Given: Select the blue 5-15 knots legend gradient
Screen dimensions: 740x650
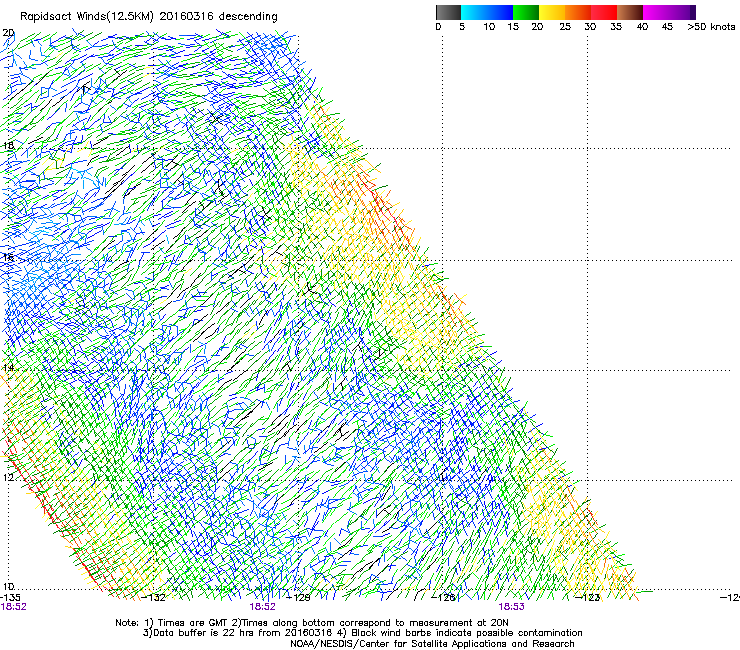Looking at the screenshot, I should coord(487,12).
